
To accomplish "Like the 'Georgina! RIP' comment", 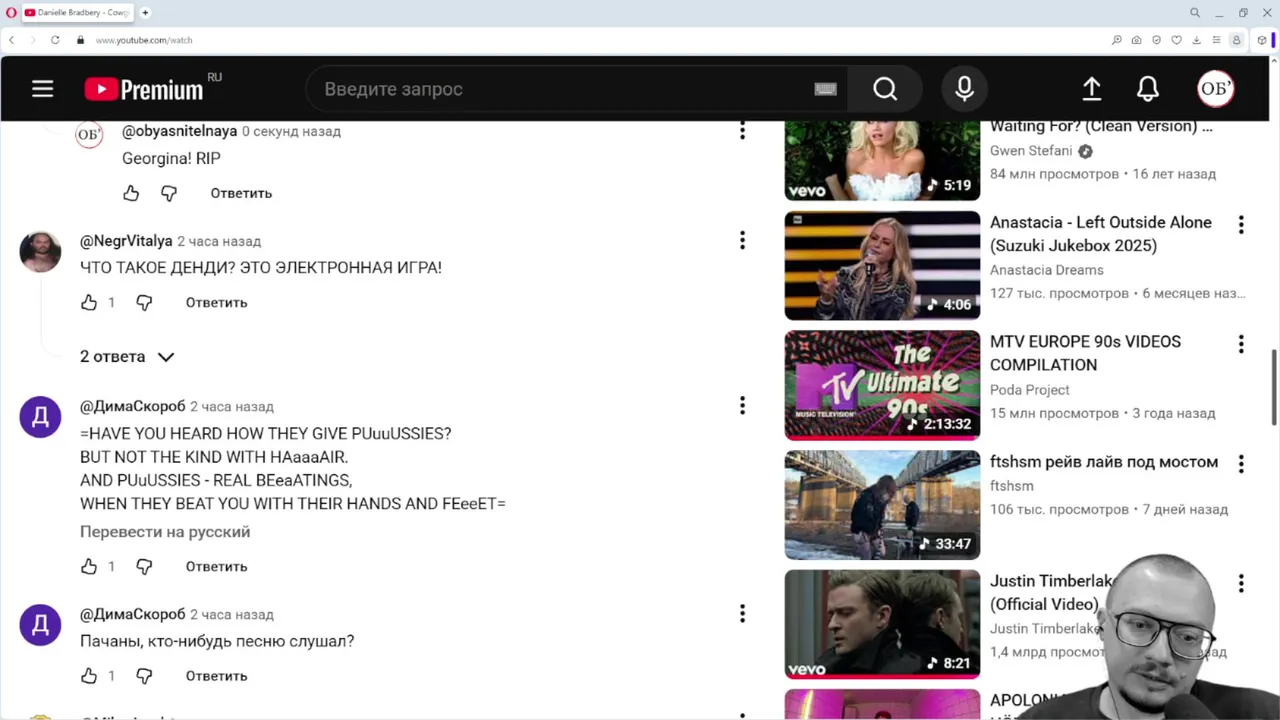I will (x=131, y=193).
